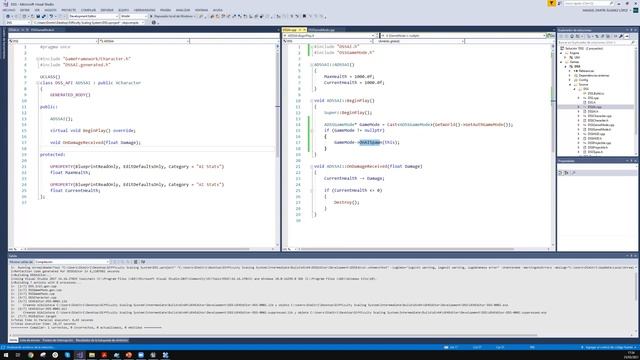Click the Undo toolbar icon

(51, 16)
